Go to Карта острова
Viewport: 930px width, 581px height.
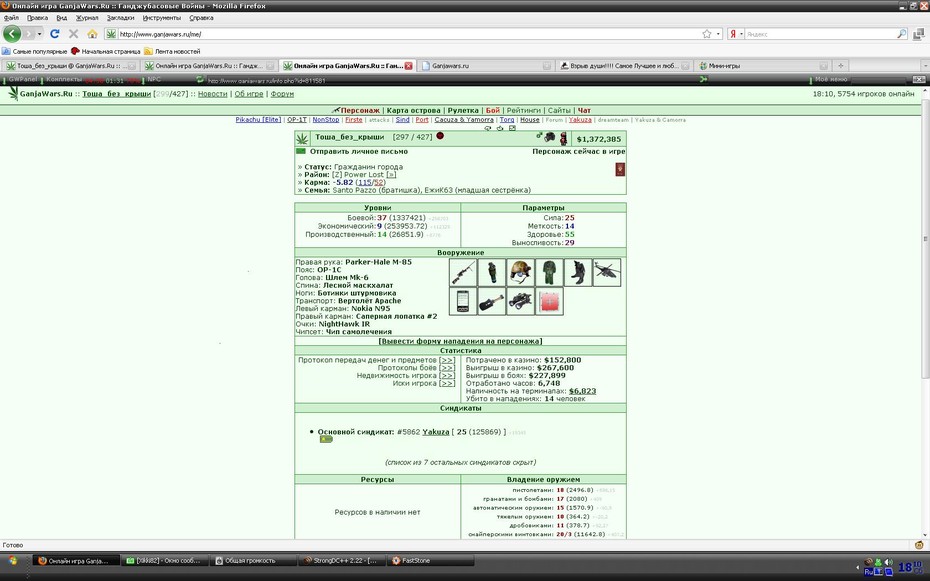[x=413, y=110]
